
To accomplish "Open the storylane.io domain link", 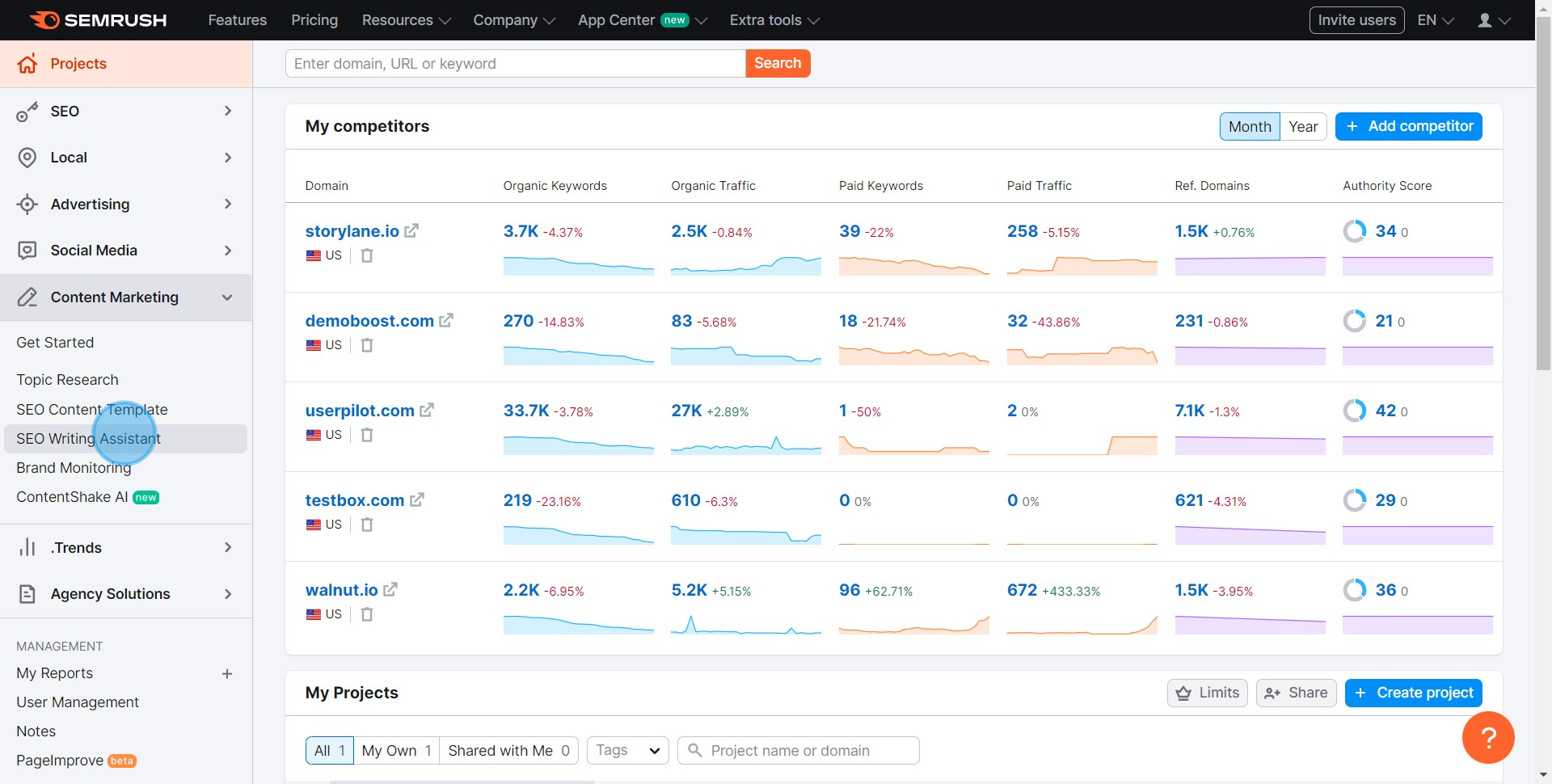I will 352,231.
